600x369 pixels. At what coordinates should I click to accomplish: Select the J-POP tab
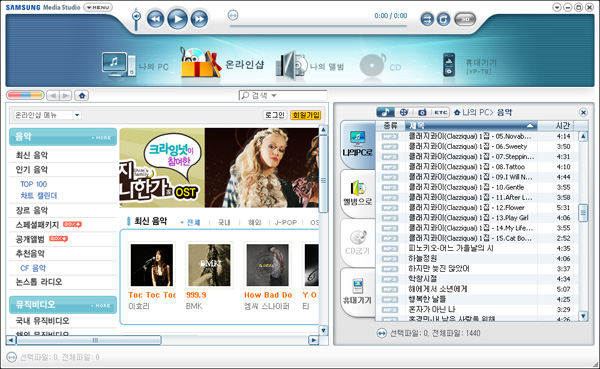click(286, 222)
